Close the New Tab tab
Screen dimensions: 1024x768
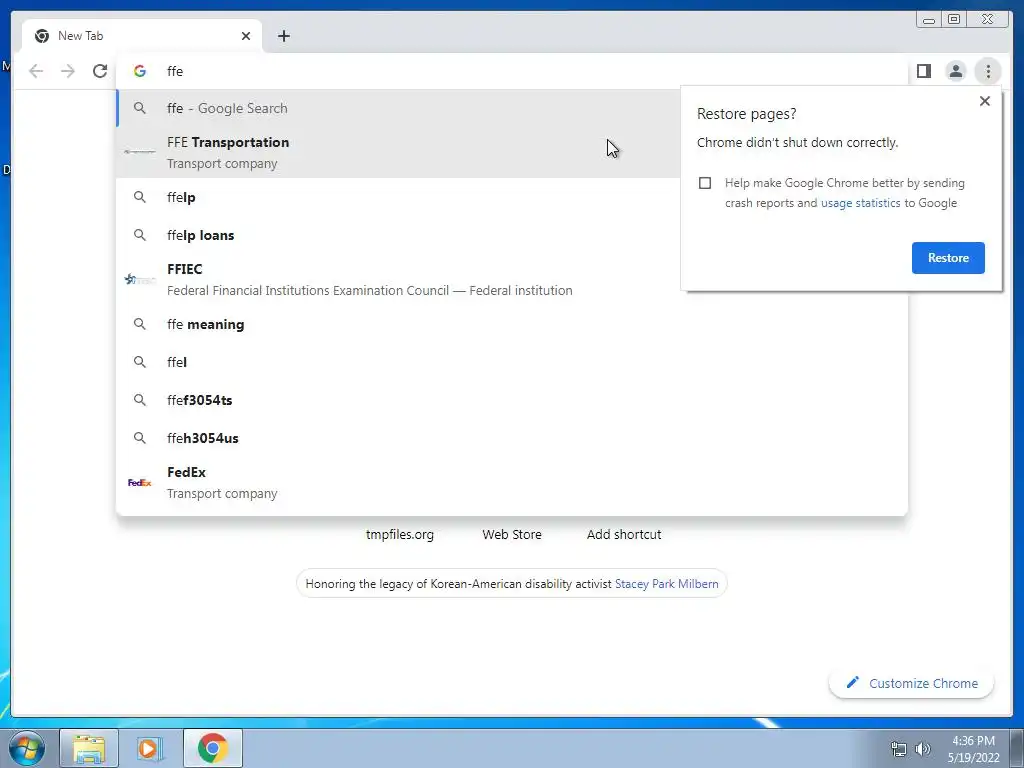[246, 36]
